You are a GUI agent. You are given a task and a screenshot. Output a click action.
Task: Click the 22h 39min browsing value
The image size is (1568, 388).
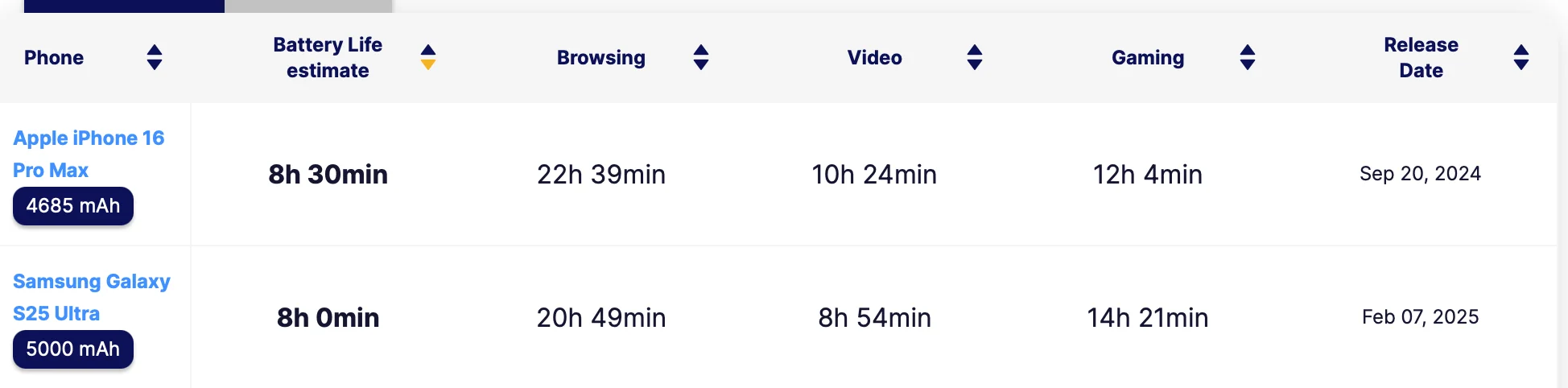point(601,174)
